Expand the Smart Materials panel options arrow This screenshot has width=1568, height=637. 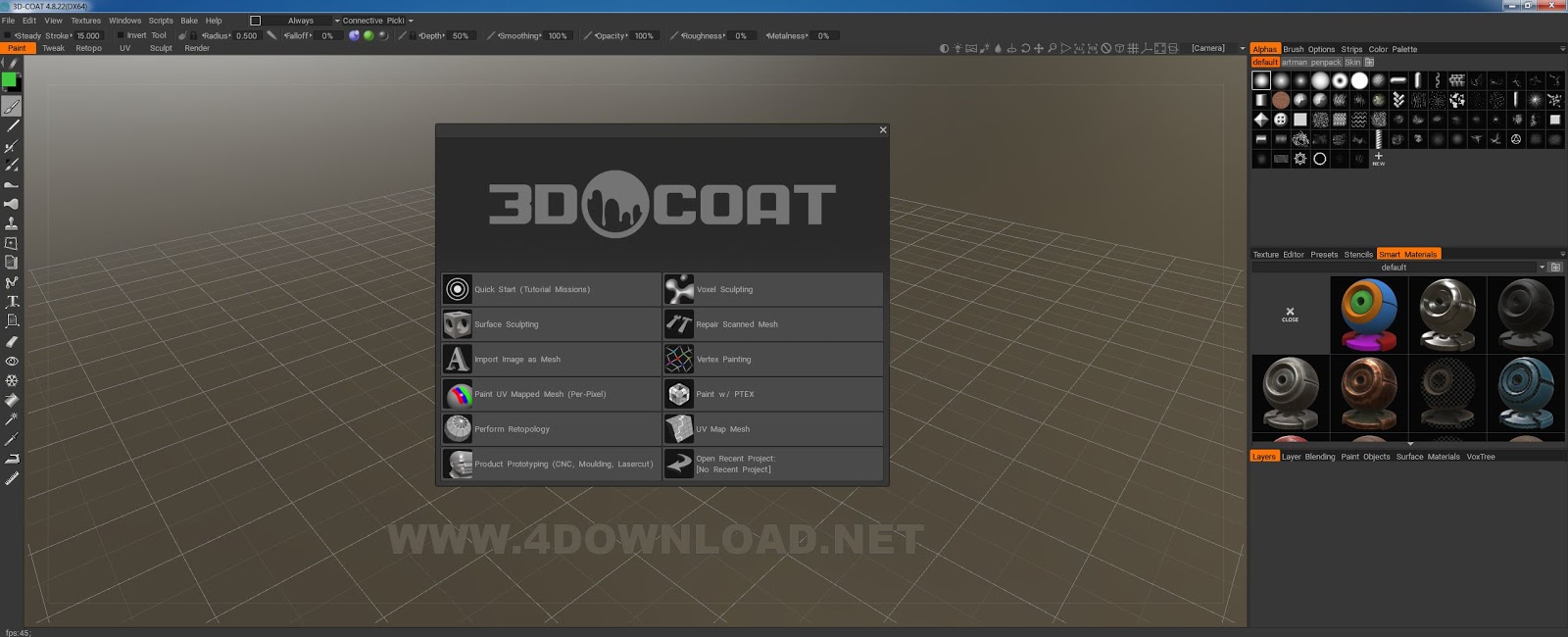pyautogui.click(x=1562, y=254)
